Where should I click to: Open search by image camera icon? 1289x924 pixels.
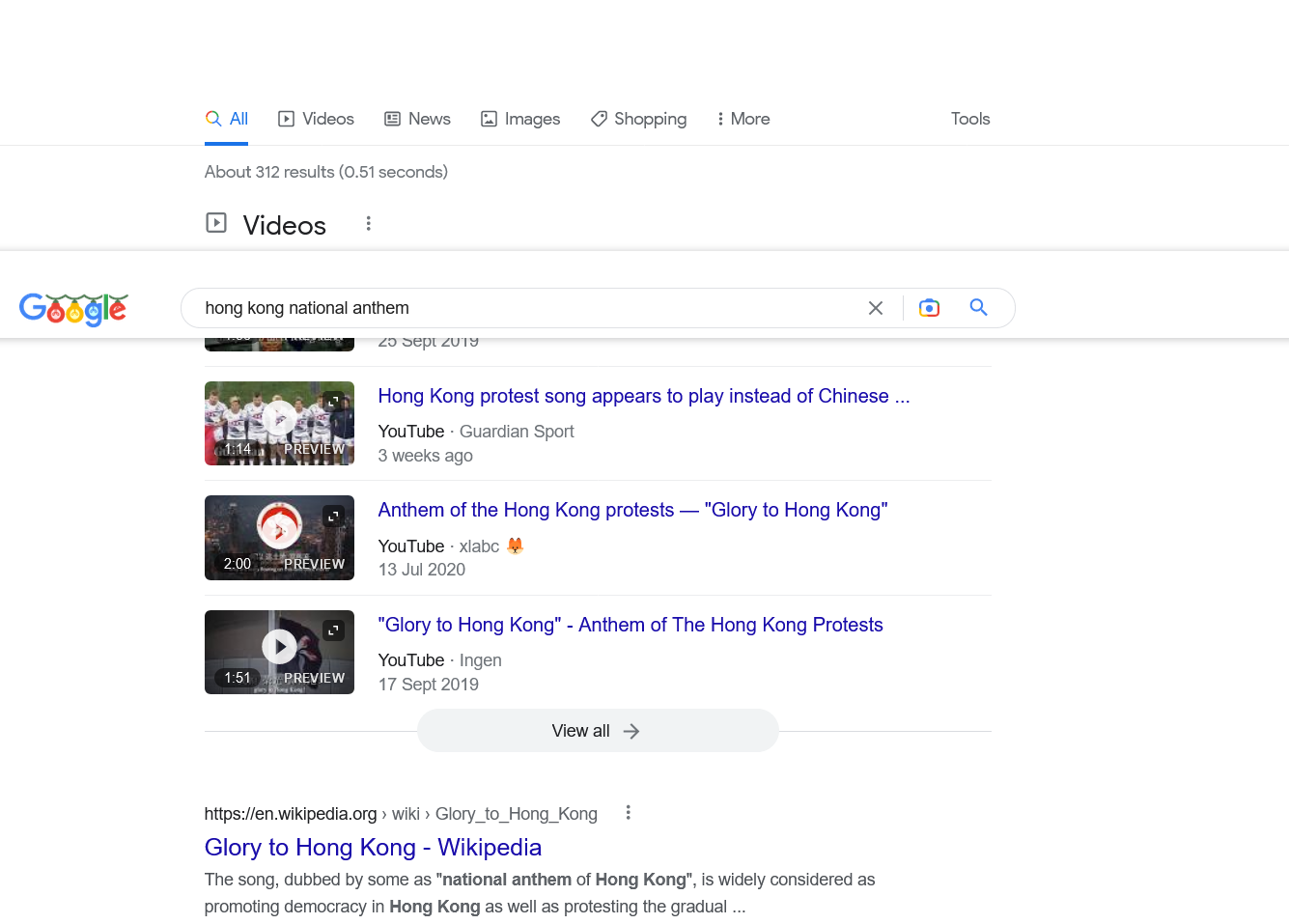coord(929,308)
